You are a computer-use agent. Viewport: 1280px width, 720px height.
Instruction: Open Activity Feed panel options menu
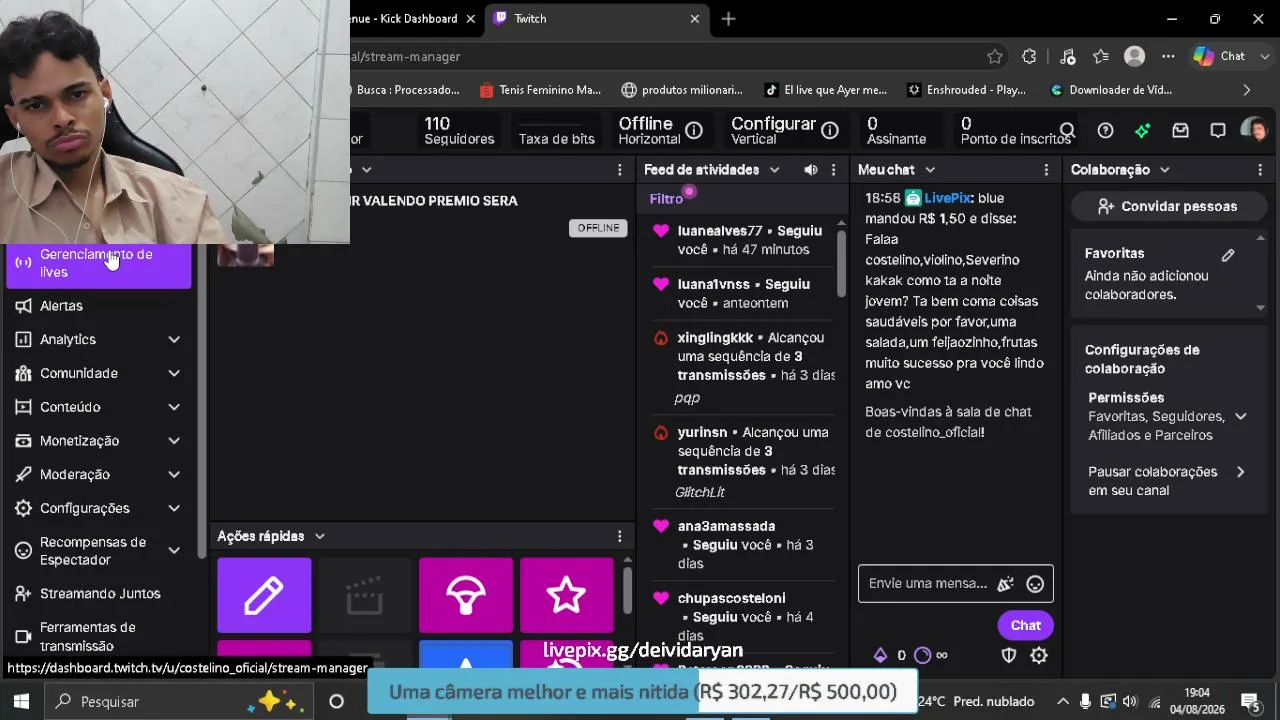click(833, 170)
